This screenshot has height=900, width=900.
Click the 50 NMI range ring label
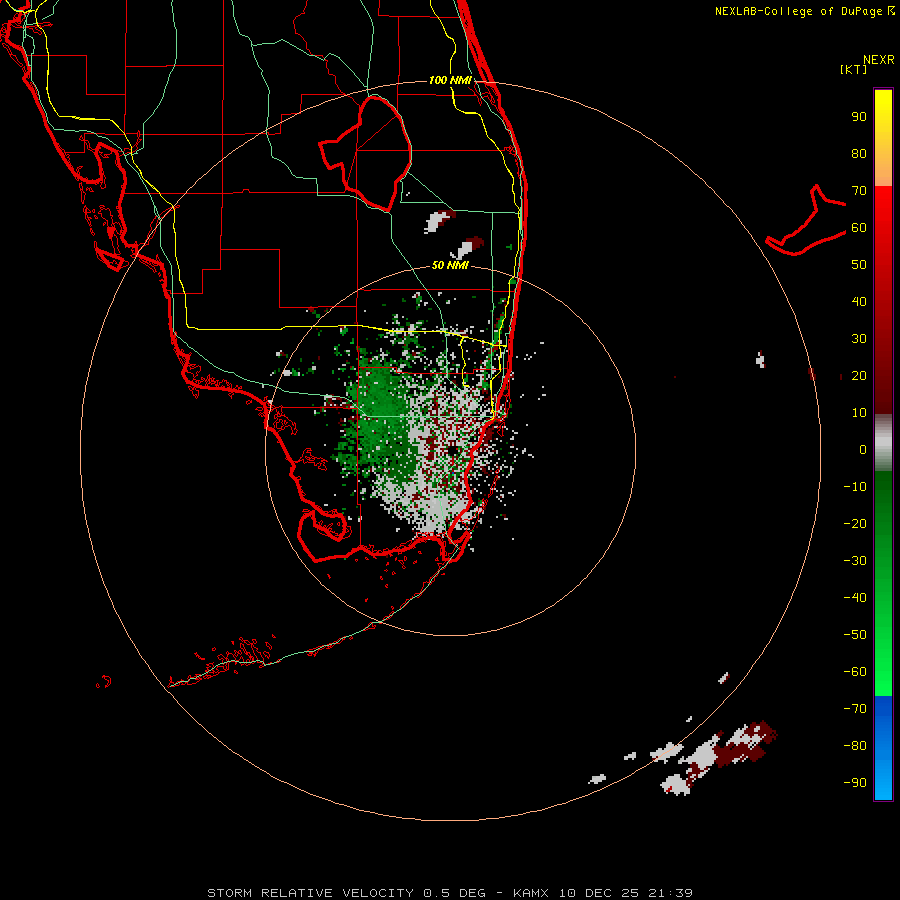pyautogui.click(x=450, y=265)
